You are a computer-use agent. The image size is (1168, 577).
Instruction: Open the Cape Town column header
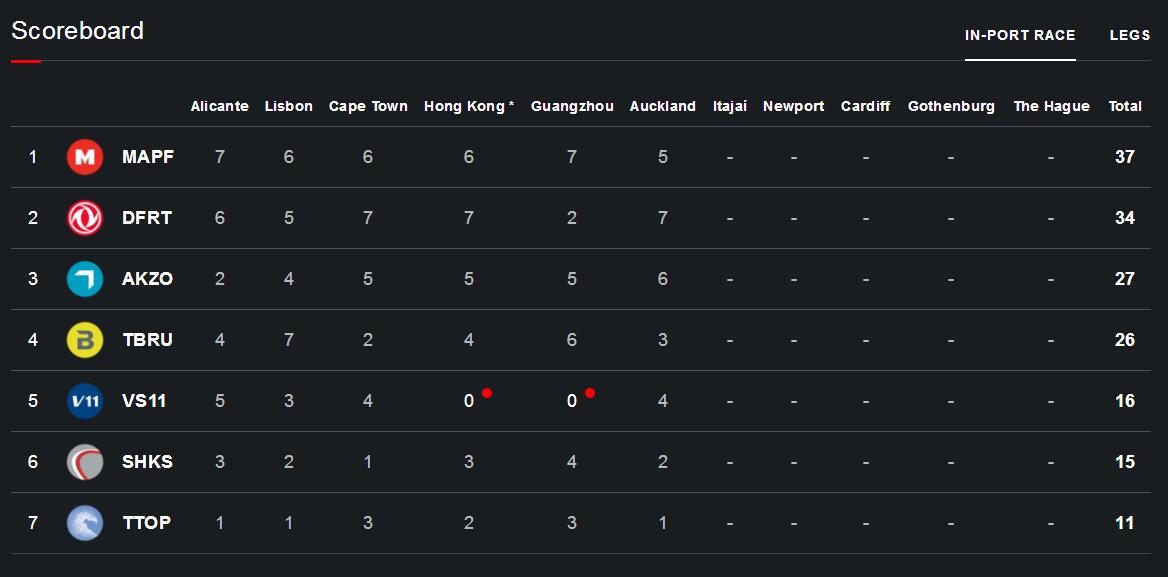point(368,106)
